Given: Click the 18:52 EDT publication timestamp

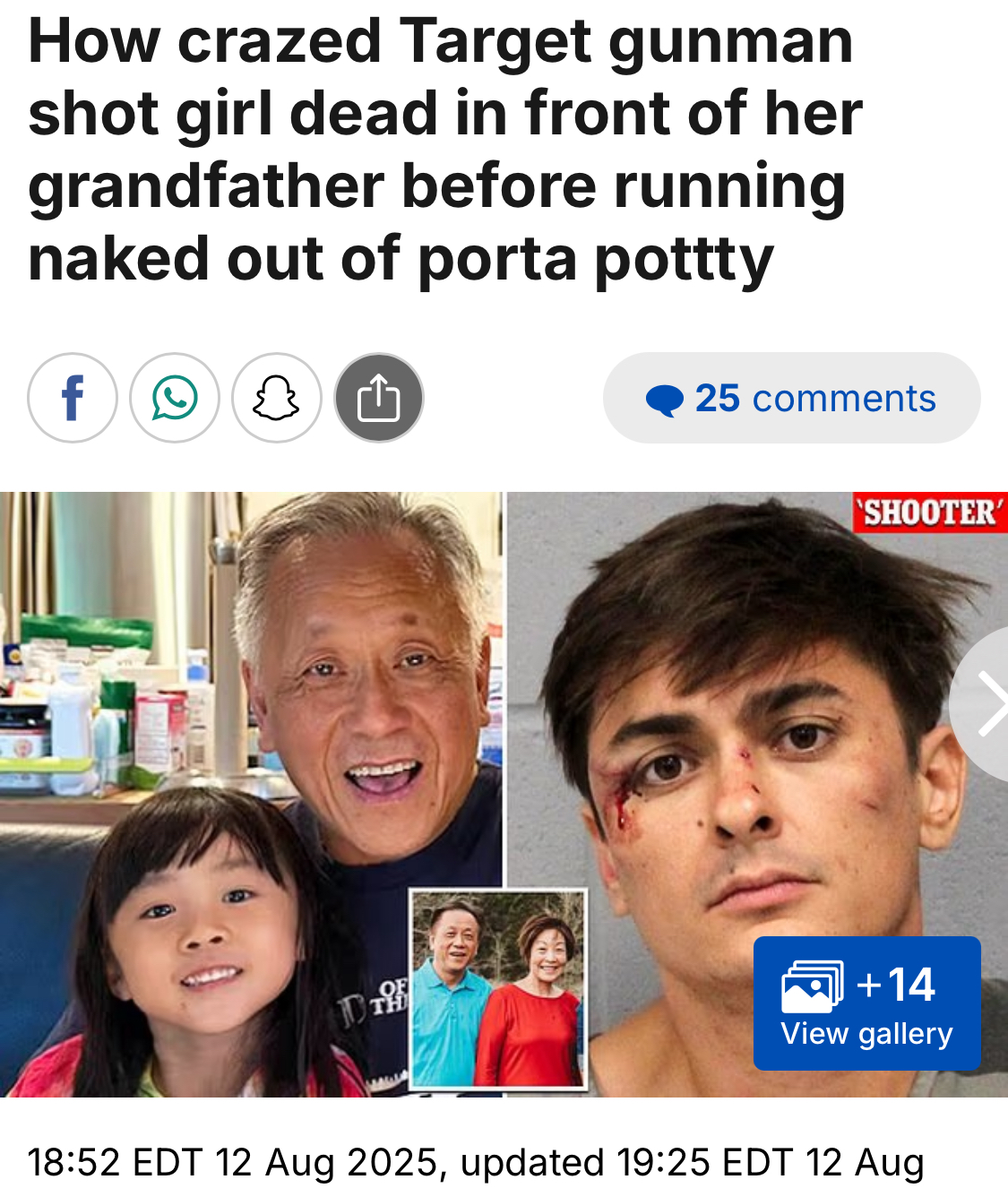Looking at the screenshot, I should pyautogui.click(x=233, y=1162).
